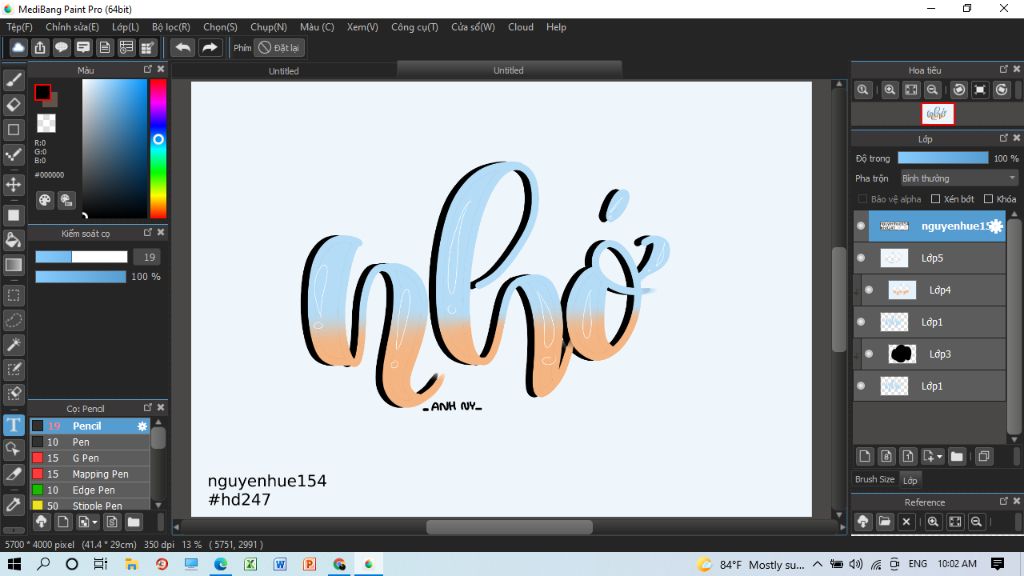The image size is (1024, 576).
Task: Select the Operation tool with cursor icon
Action: (14, 449)
